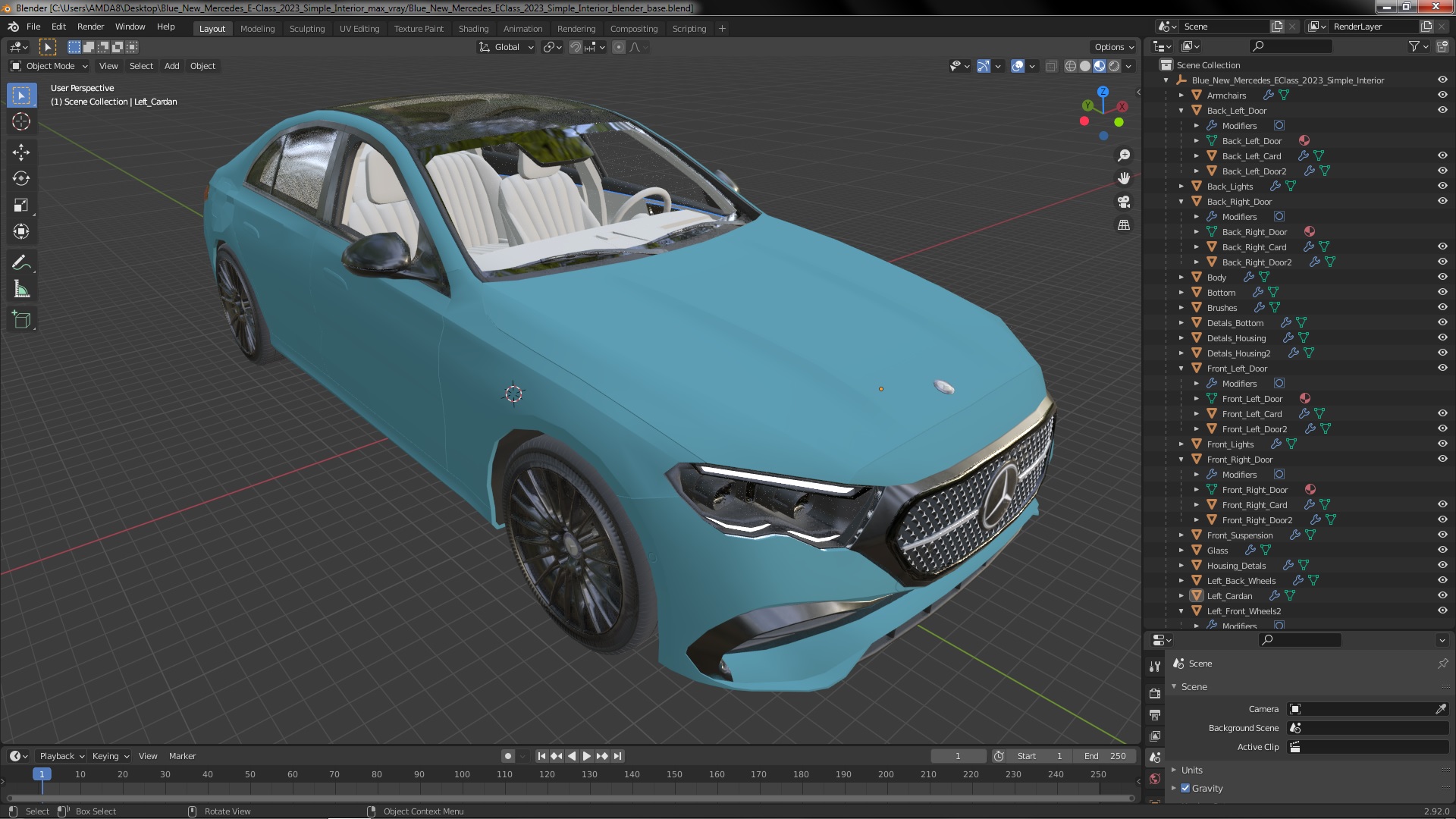Viewport: 1456px width, 819px height.
Task: Click the zoom view magnifier icon
Action: (1124, 155)
